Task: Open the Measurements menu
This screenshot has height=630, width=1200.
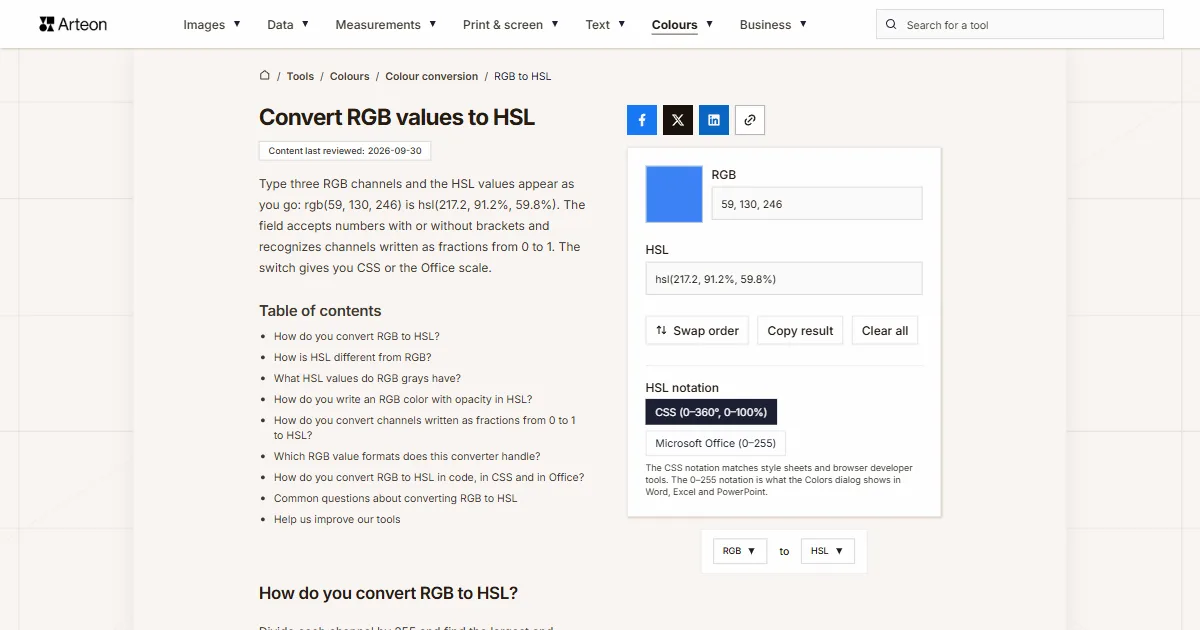Action: 386,25
